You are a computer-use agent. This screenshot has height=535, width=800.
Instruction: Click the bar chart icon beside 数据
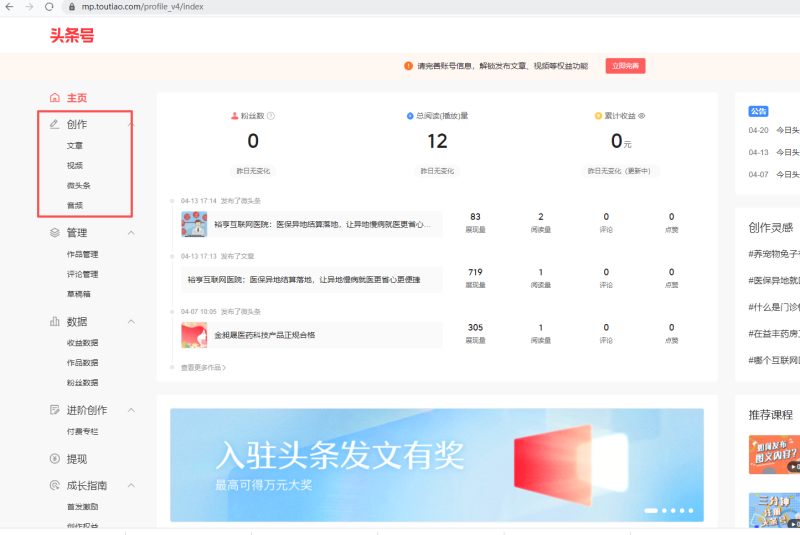pyautogui.click(x=55, y=321)
